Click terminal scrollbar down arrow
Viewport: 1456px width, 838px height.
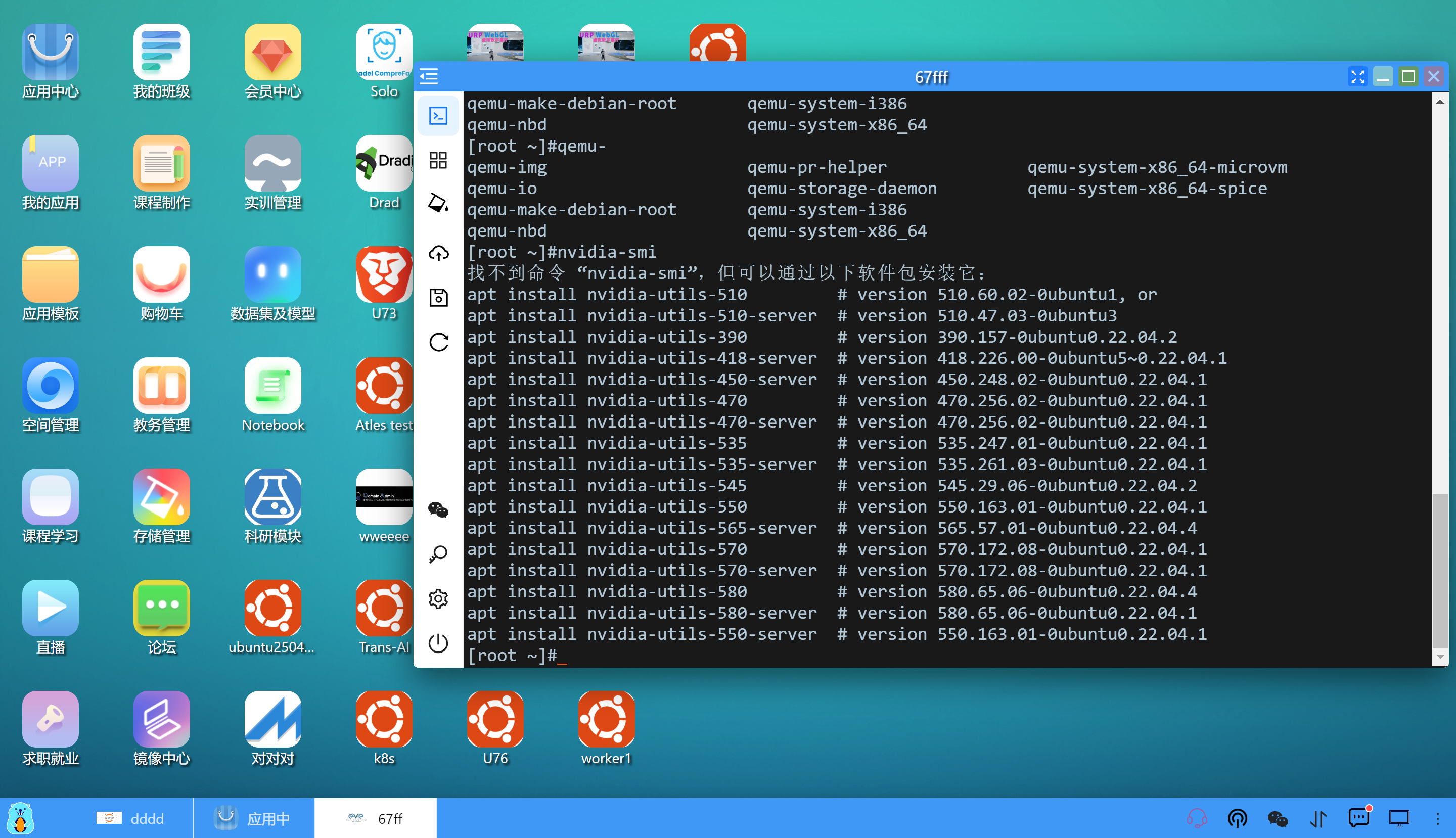pyautogui.click(x=1440, y=656)
